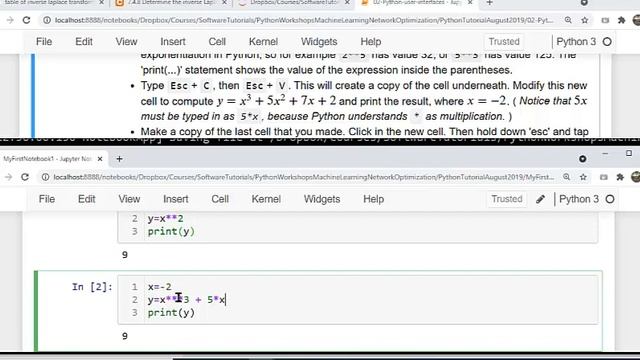Select the MyFirstNotebook1 Jupyter tab
640x360 pixels.
click(x=47, y=159)
